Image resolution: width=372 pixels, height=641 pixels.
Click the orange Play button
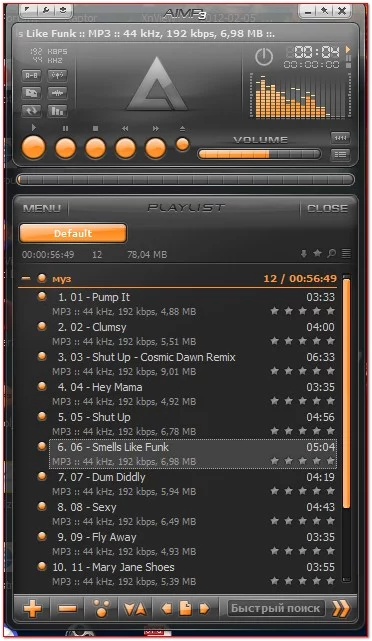point(33,148)
